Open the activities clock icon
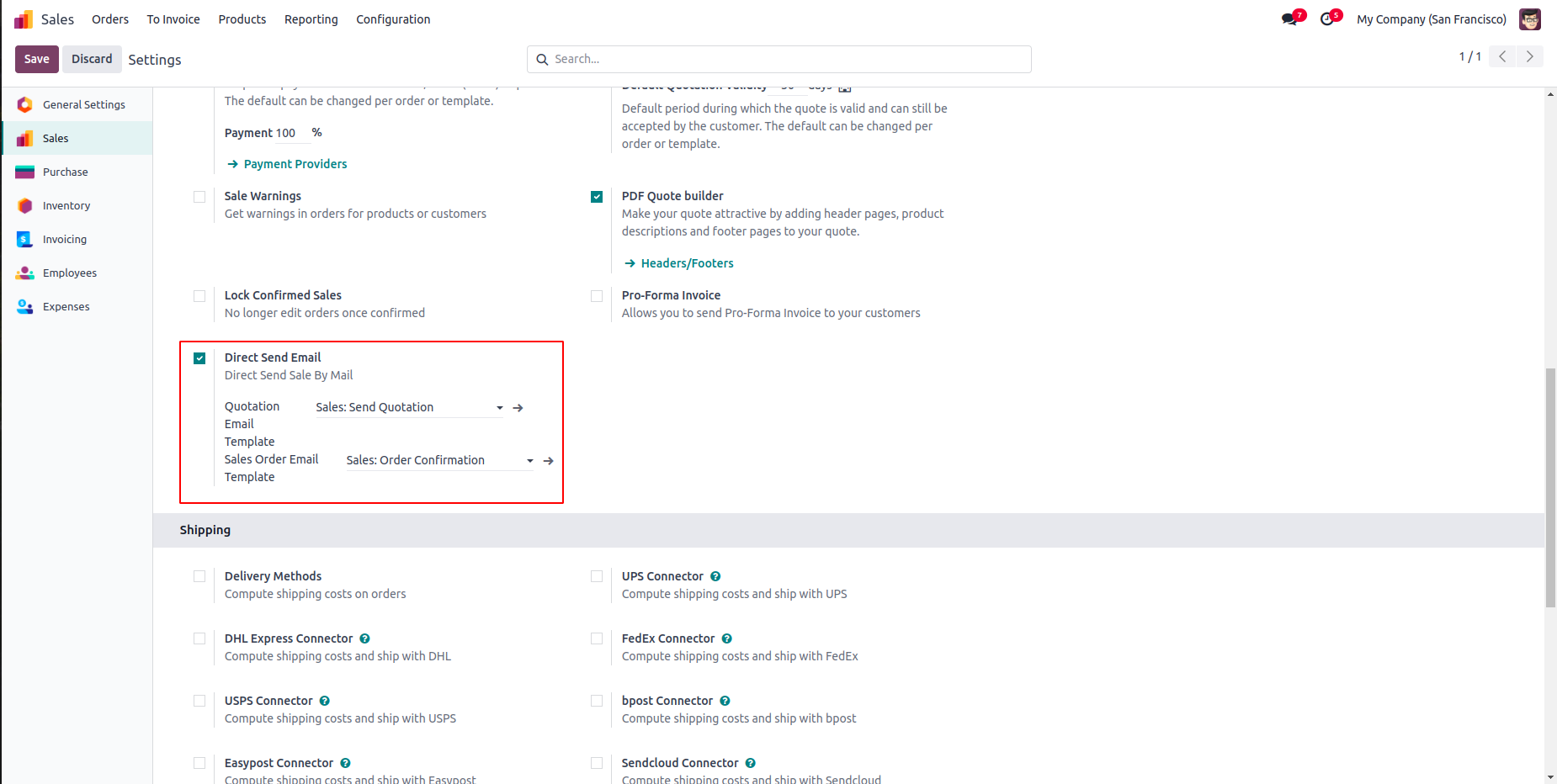1557x784 pixels. pos(1327,19)
